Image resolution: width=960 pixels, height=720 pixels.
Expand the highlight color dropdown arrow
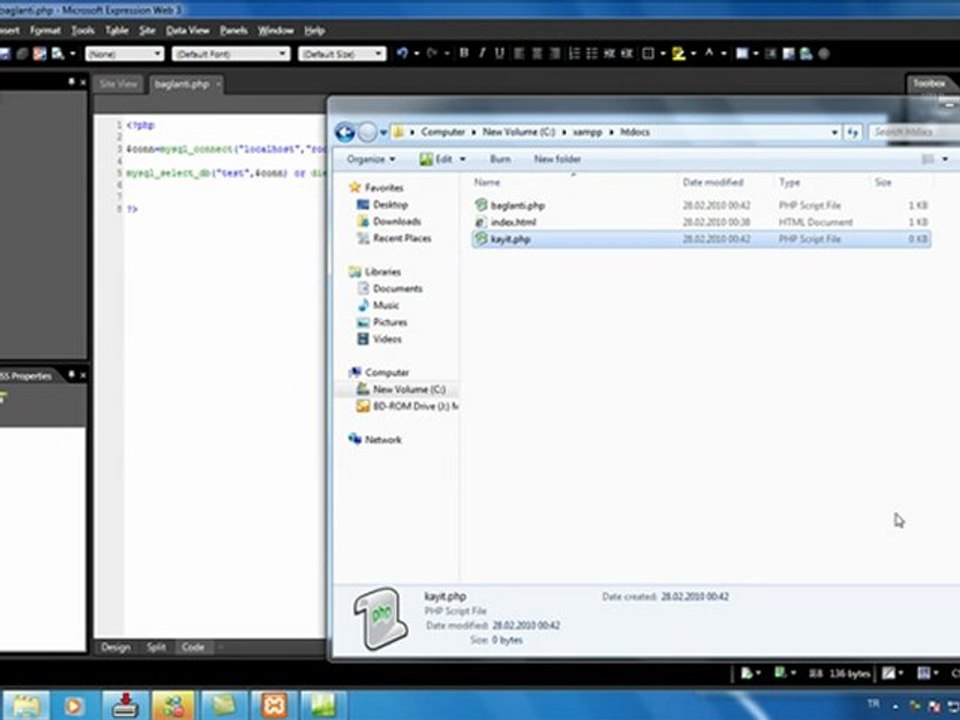[693, 54]
